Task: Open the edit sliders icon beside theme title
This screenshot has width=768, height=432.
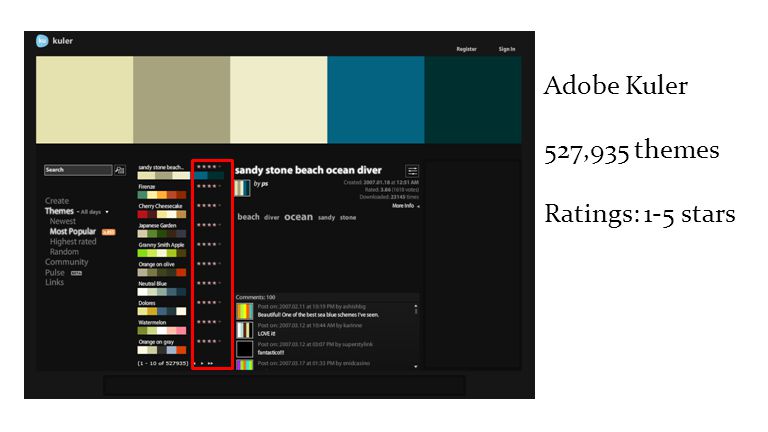Action: point(412,171)
